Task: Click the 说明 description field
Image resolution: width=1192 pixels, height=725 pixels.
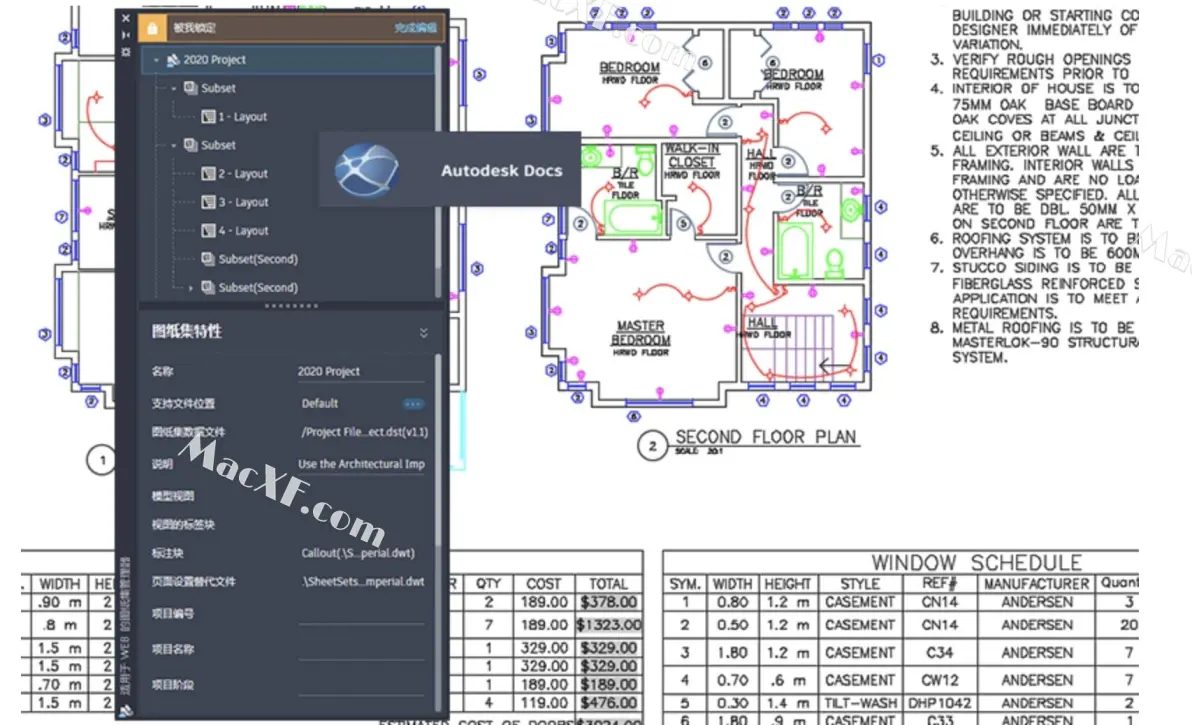Action: (x=360, y=464)
